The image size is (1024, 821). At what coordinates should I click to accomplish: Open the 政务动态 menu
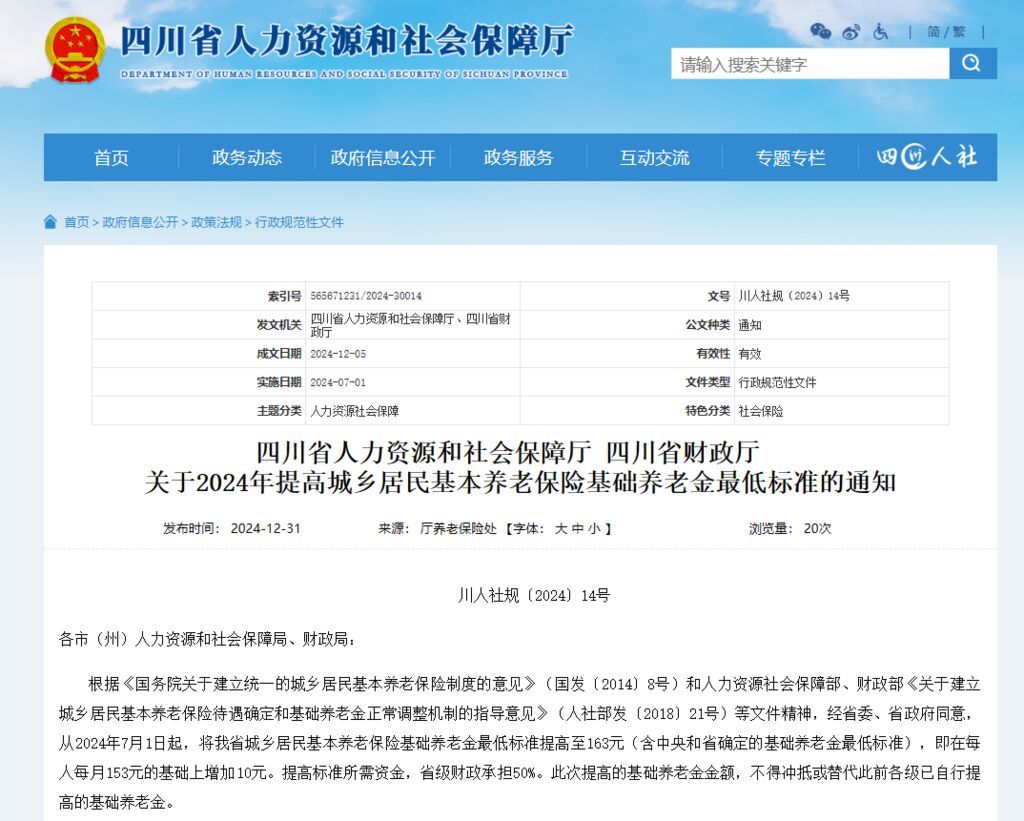coord(247,157)
